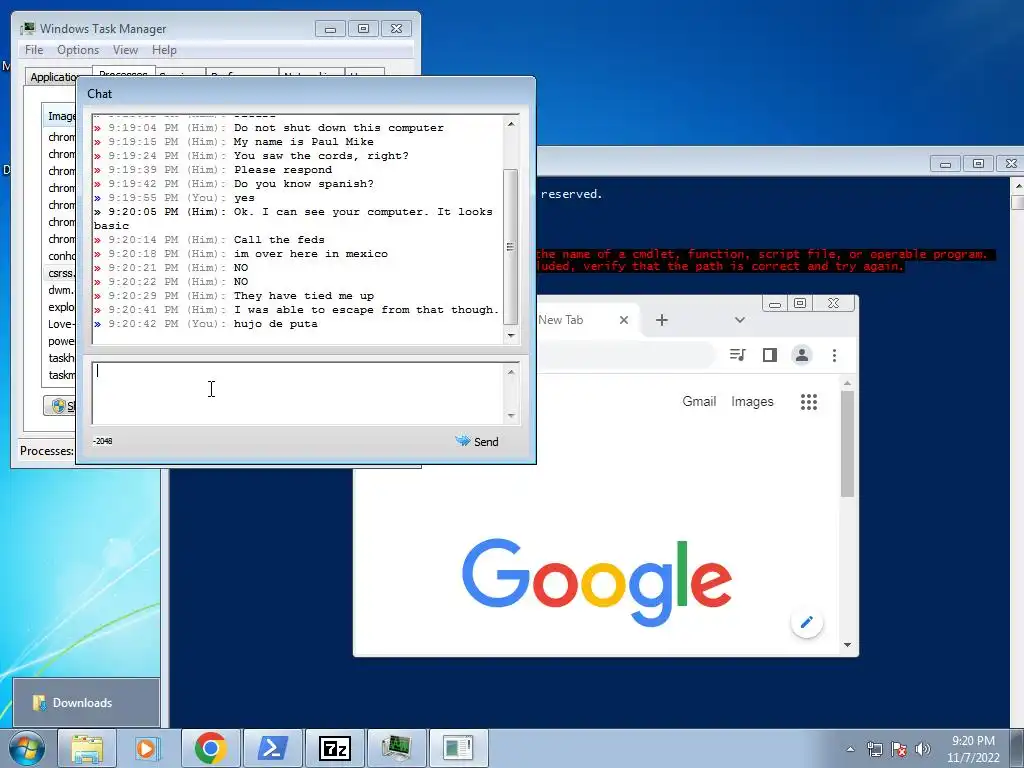1024x768 pixels.
Task: Click the chat input scroll-up arrow
Action: coord(511,372)
